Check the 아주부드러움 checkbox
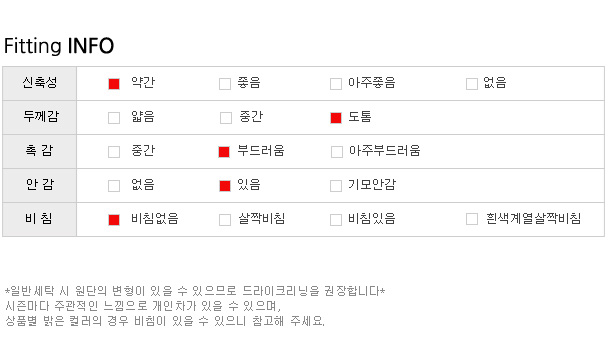The height and width of the screenshot is (361, 608). (337, 152)
